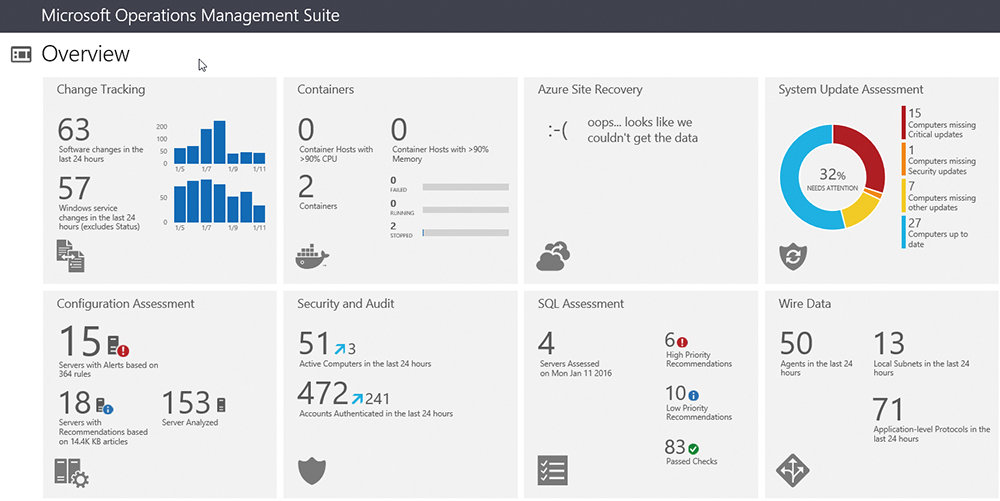Click the blue info icon next to 10
Screen dimensions: 1000x501
[693, 395]
